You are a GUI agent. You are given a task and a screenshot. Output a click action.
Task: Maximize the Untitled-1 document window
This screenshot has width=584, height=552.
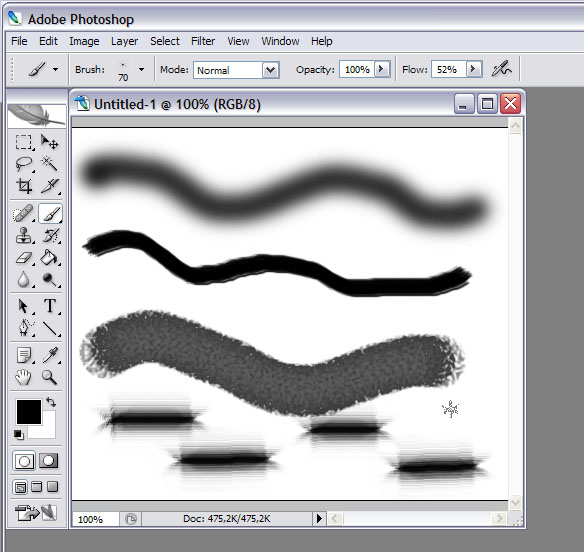488,104
